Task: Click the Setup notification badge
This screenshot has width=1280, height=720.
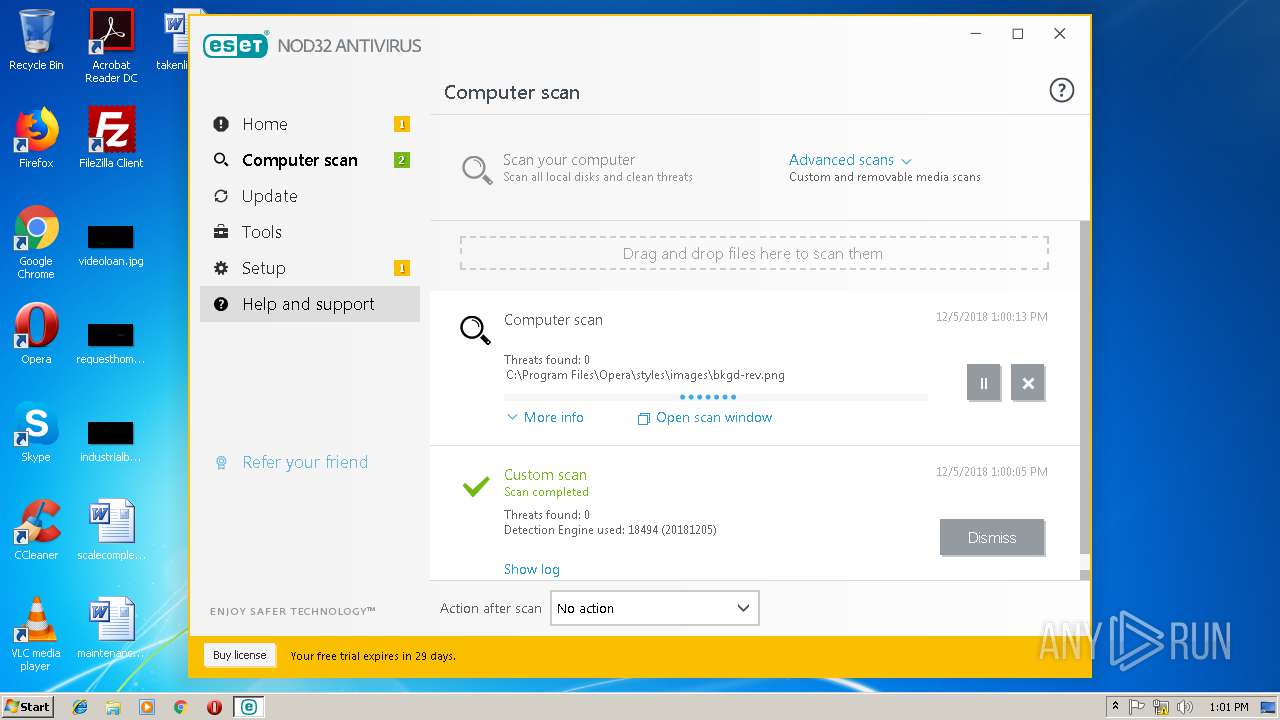Action: click(x=402, y=268)
